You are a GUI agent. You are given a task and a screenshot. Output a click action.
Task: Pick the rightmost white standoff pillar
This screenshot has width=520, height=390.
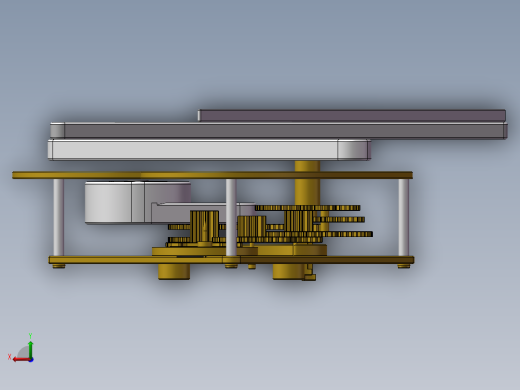[403, 217]
